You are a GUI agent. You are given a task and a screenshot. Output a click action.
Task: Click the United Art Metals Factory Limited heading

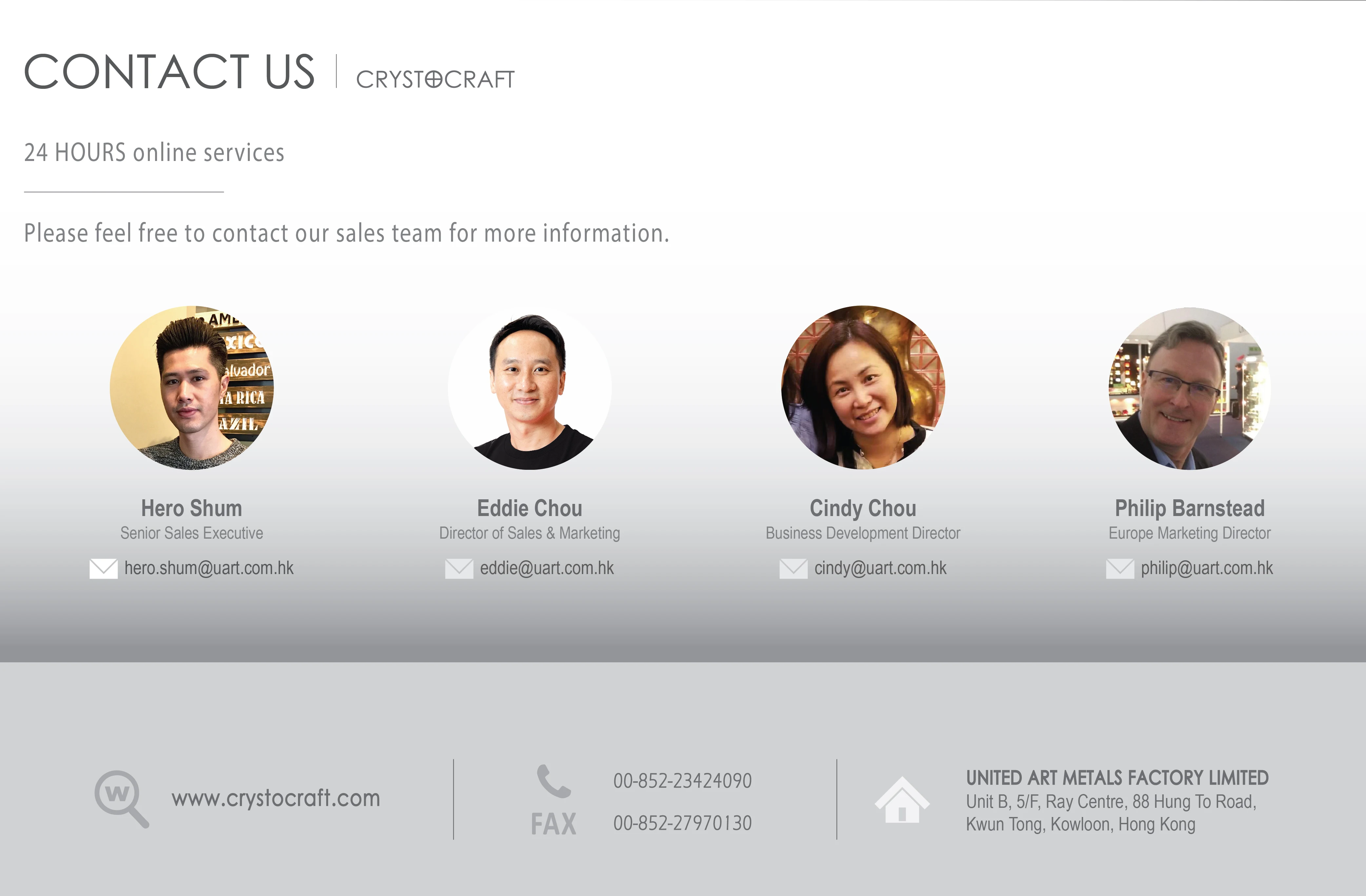tap(1117, 778)
